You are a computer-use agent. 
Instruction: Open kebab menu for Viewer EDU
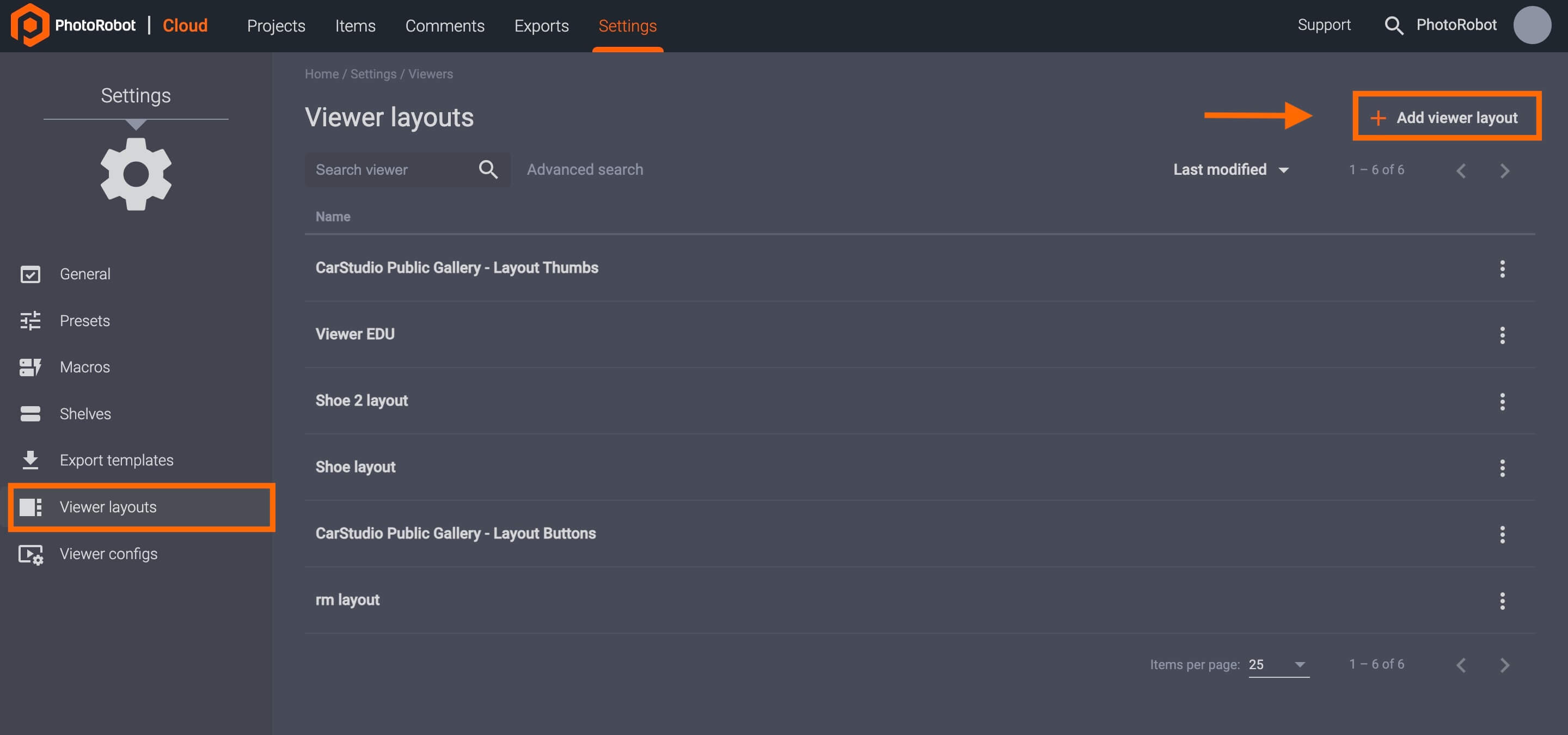pyautogui.click(x=1503, y=335)
